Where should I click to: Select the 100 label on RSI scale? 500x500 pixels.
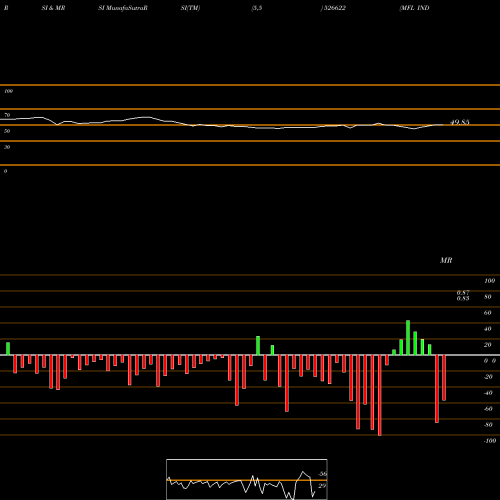coord(8,91)
